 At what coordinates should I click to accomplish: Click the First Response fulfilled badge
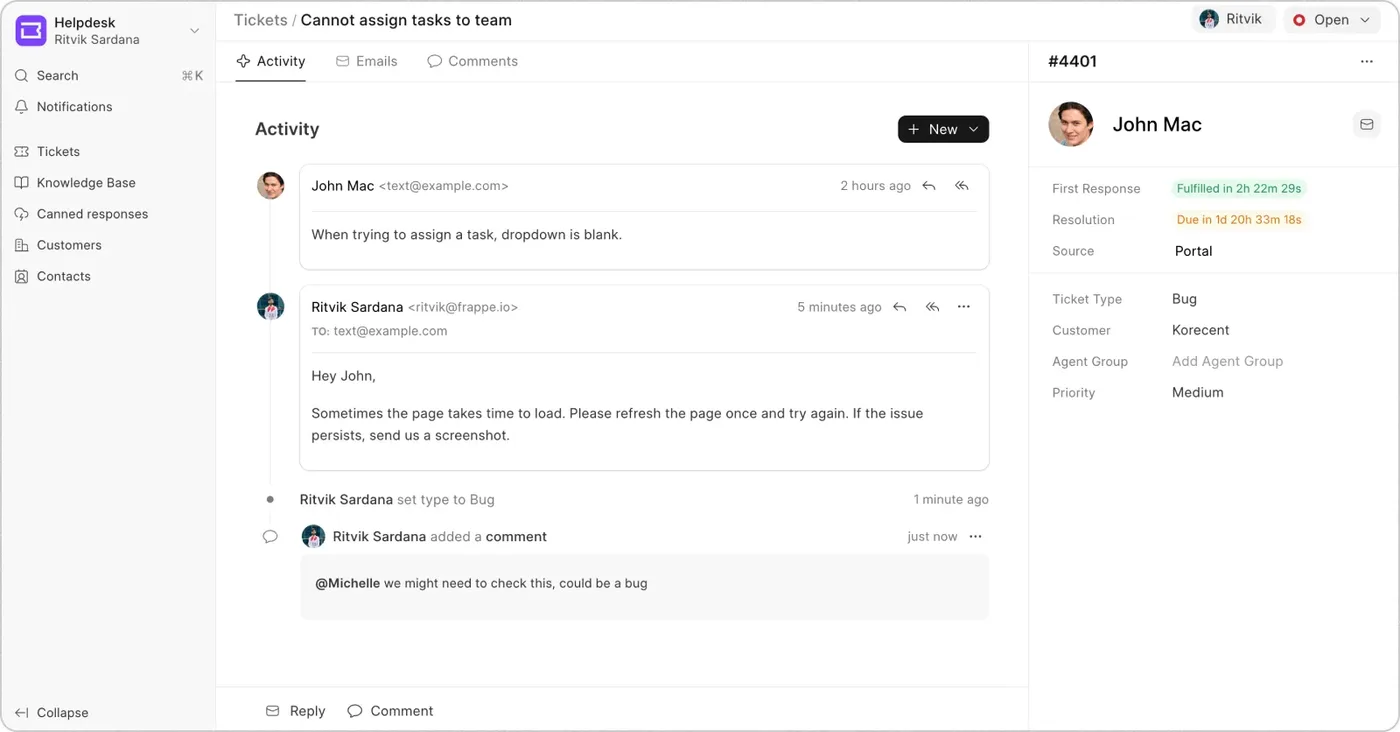(1239, 188)
